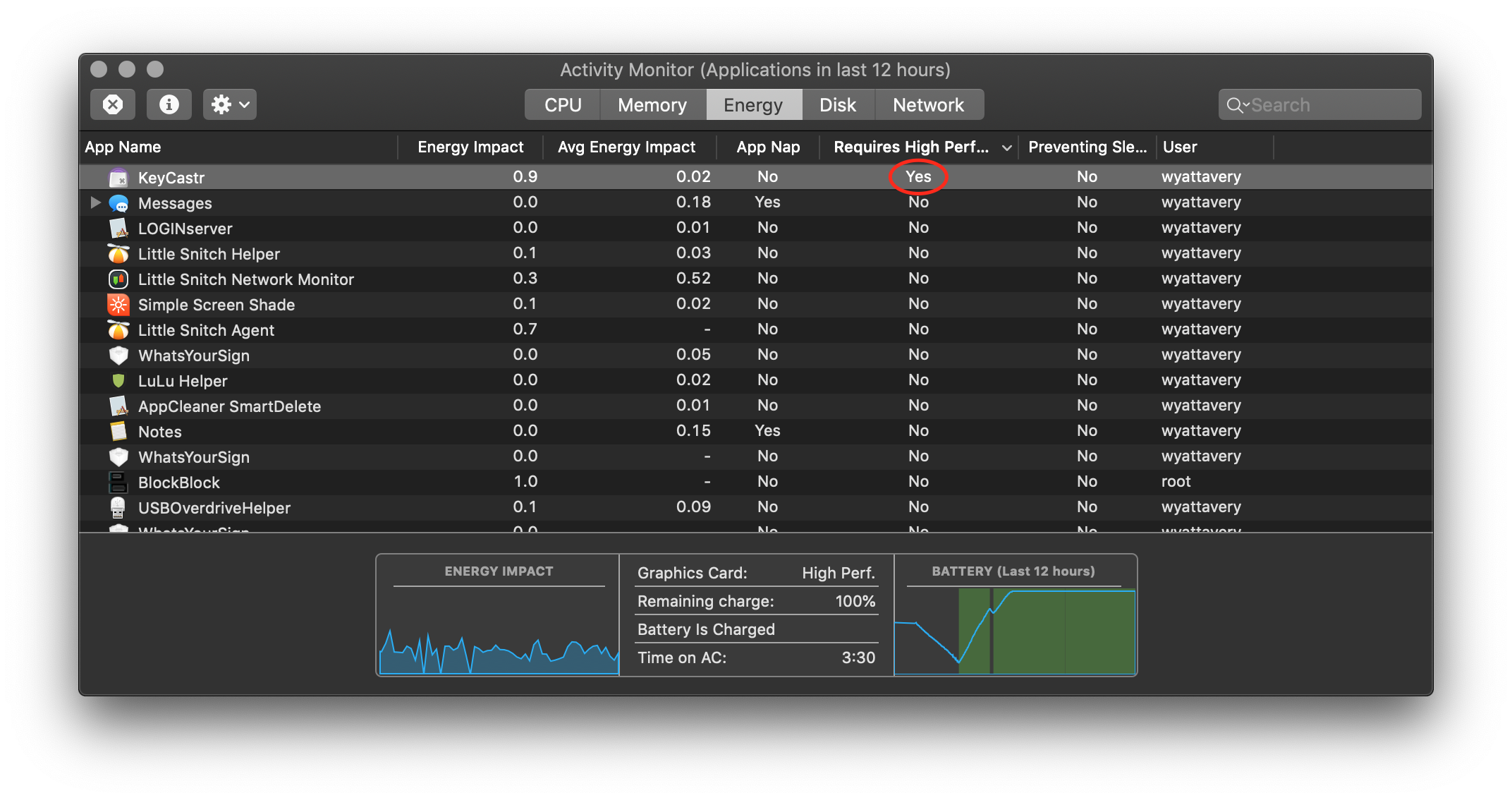Select Little Snitch Network Monitor name
Viewport: 1512px width, 800px height.
246,279
